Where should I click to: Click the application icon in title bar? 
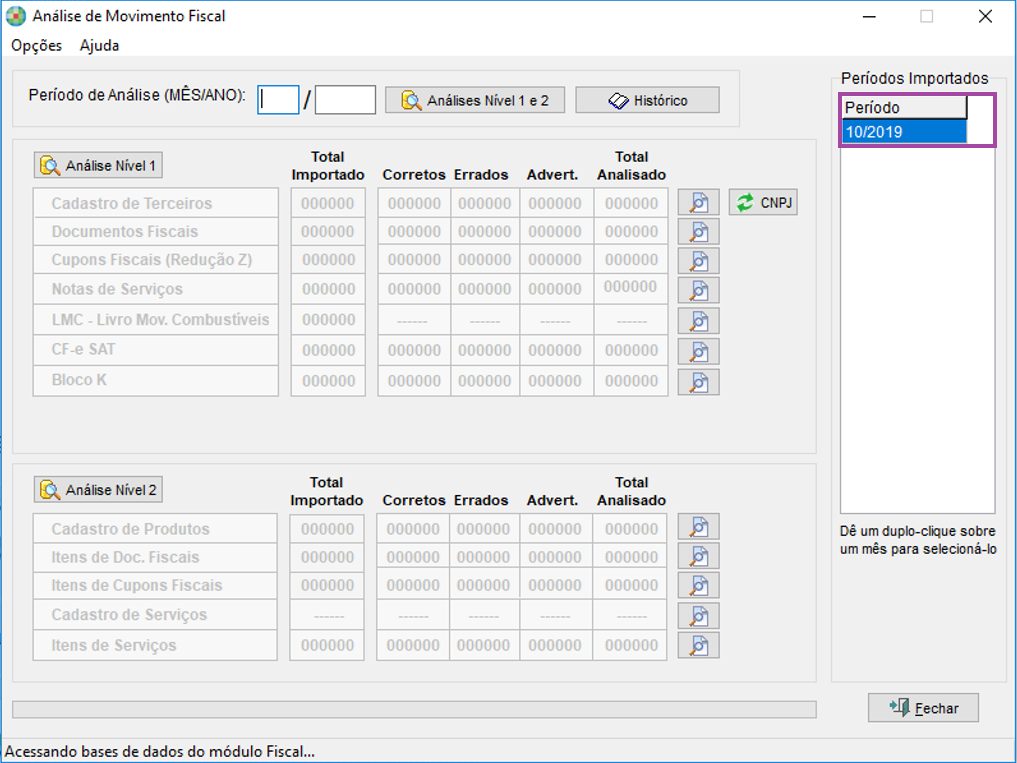coord(16,16)
